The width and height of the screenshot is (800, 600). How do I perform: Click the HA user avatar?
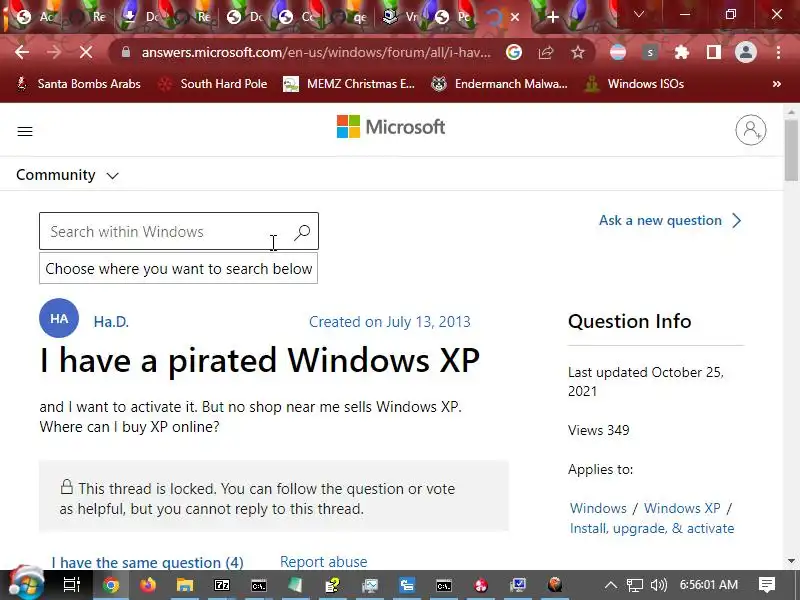click(x=59, y=318)
